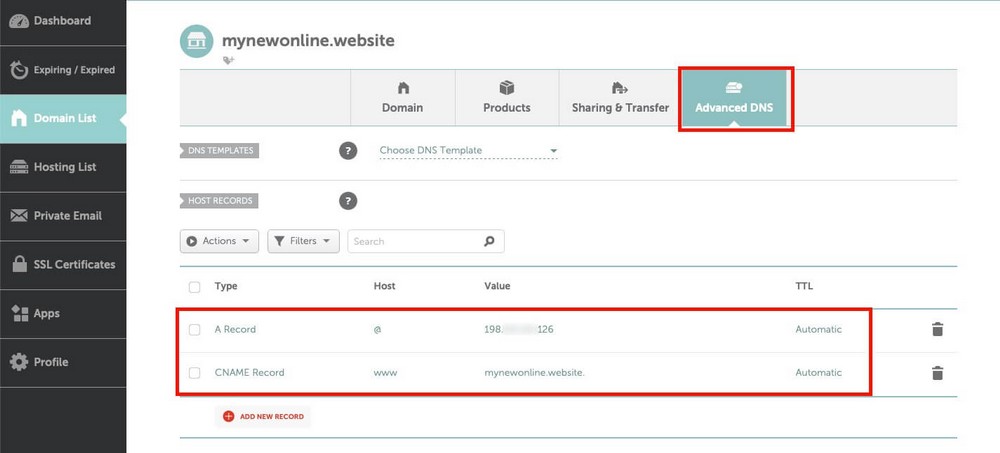
Task: Tick the CNAME Record checkbox
Action: (195, 373)
